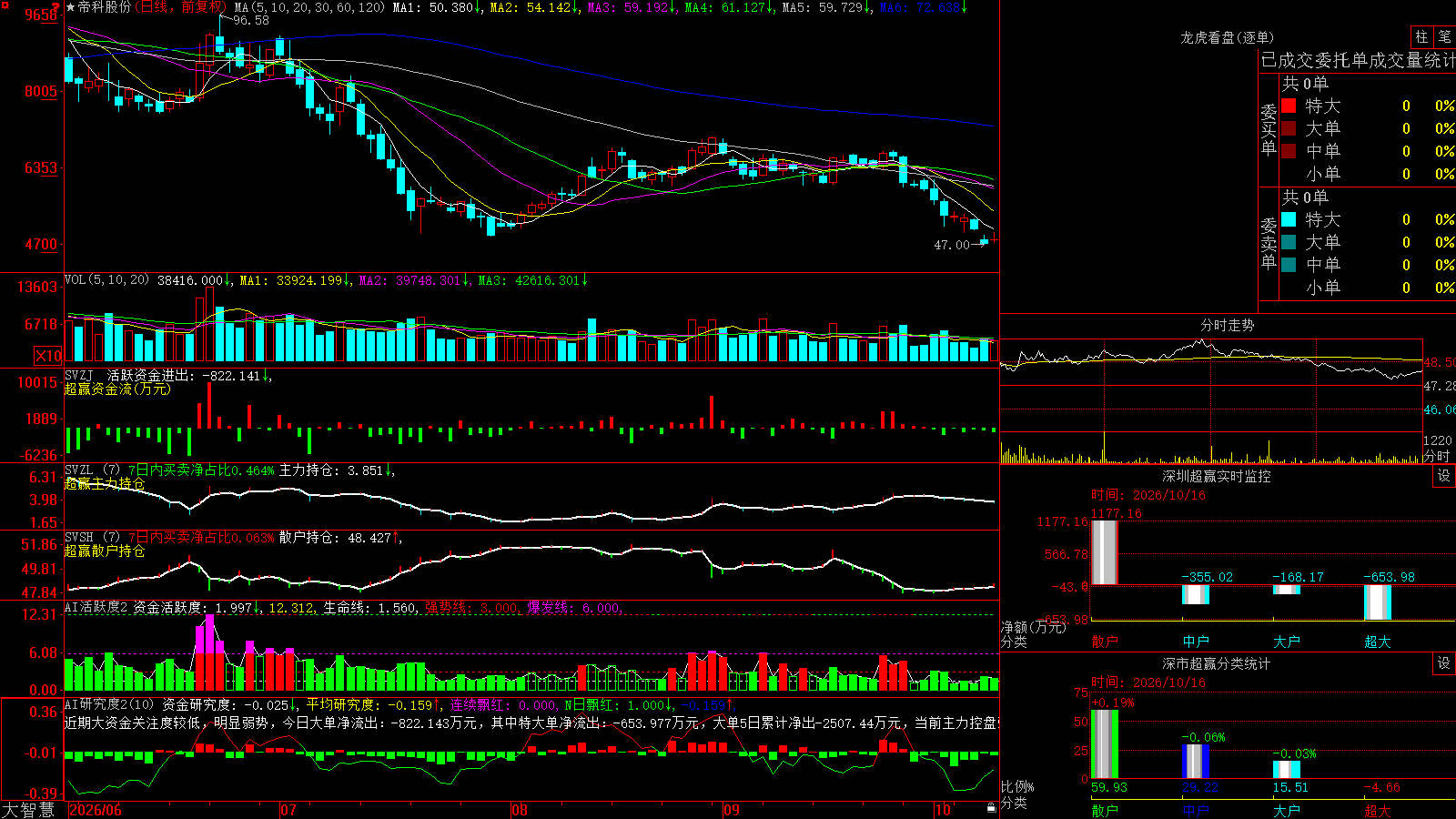1456x819 pixels.
Task: Switch 龙虎看盘 to 柱 bar view
Action: [x=1421, y=36]
